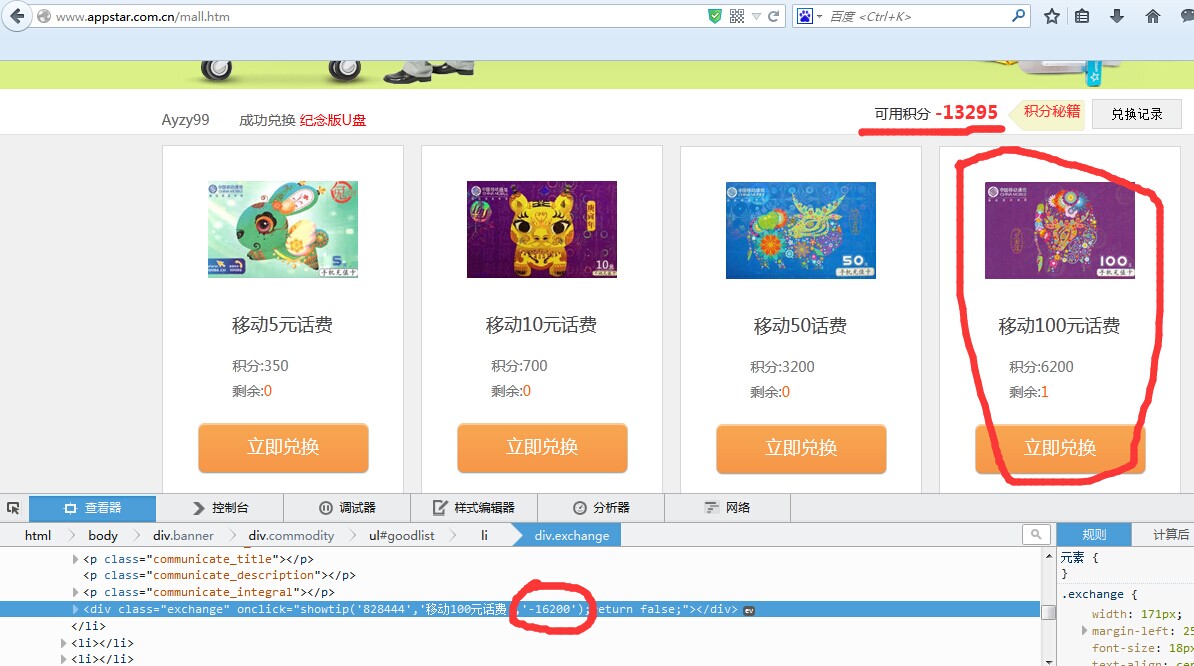Click 积分:6200 text

[x=1041, y=367]
